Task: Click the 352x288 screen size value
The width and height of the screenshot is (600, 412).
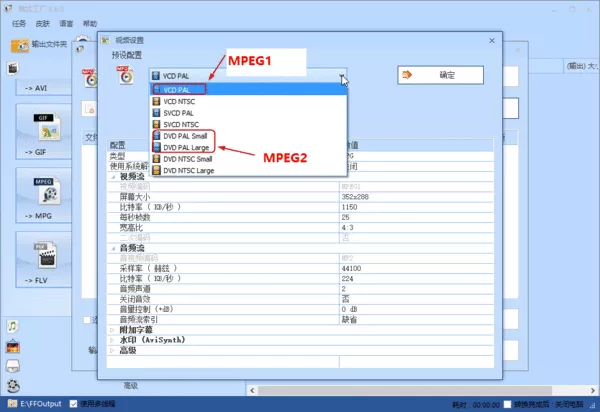Action: tap(355, 197)
